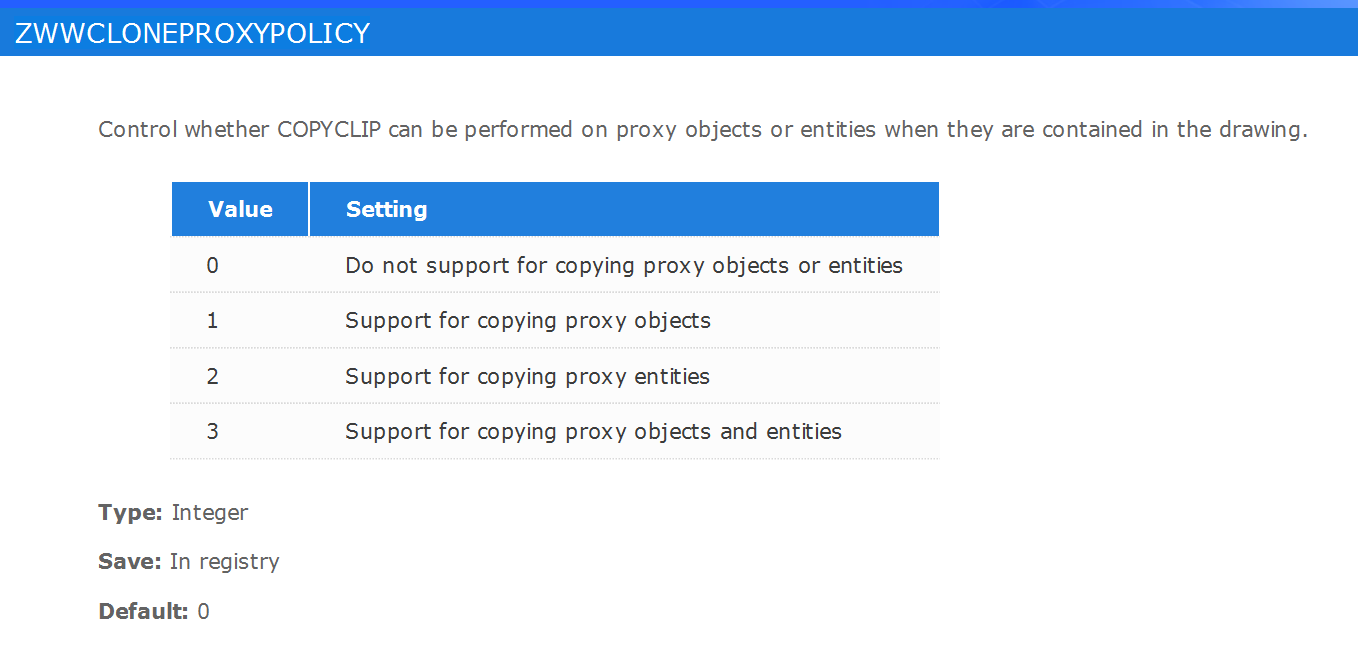This screenshot has height=659, width=1358.
Task: Click 'Support for copying proxy objects' row
Action: coord(555,320)
